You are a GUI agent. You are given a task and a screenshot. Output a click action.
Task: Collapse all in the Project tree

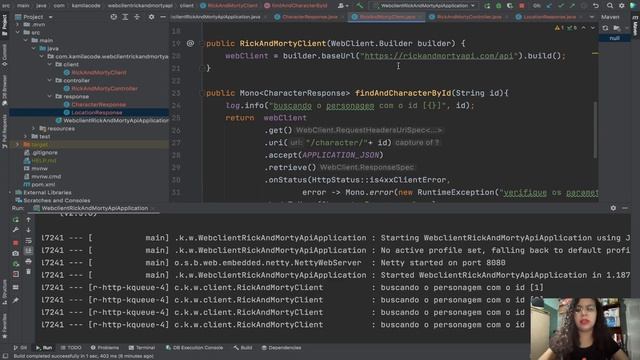[x=137, y=17]
